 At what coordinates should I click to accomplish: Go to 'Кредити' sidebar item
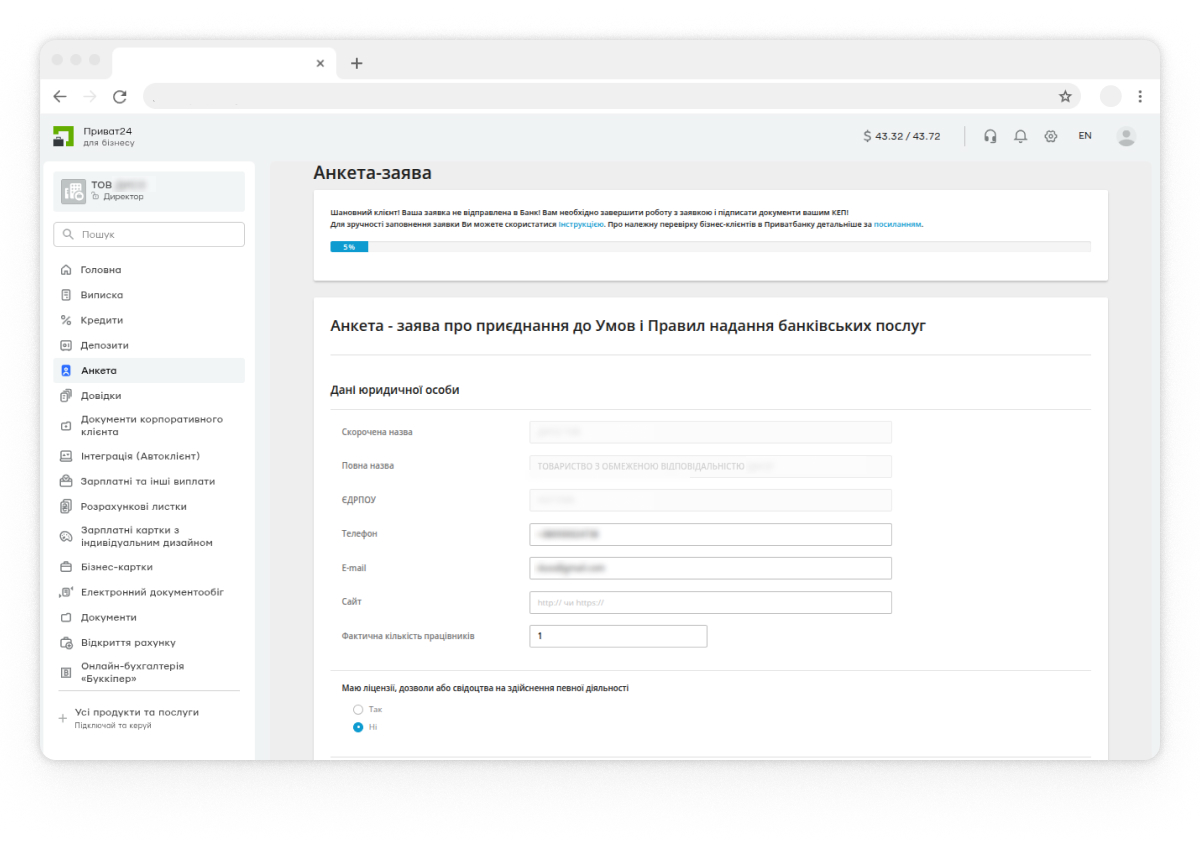pos(101,320)
